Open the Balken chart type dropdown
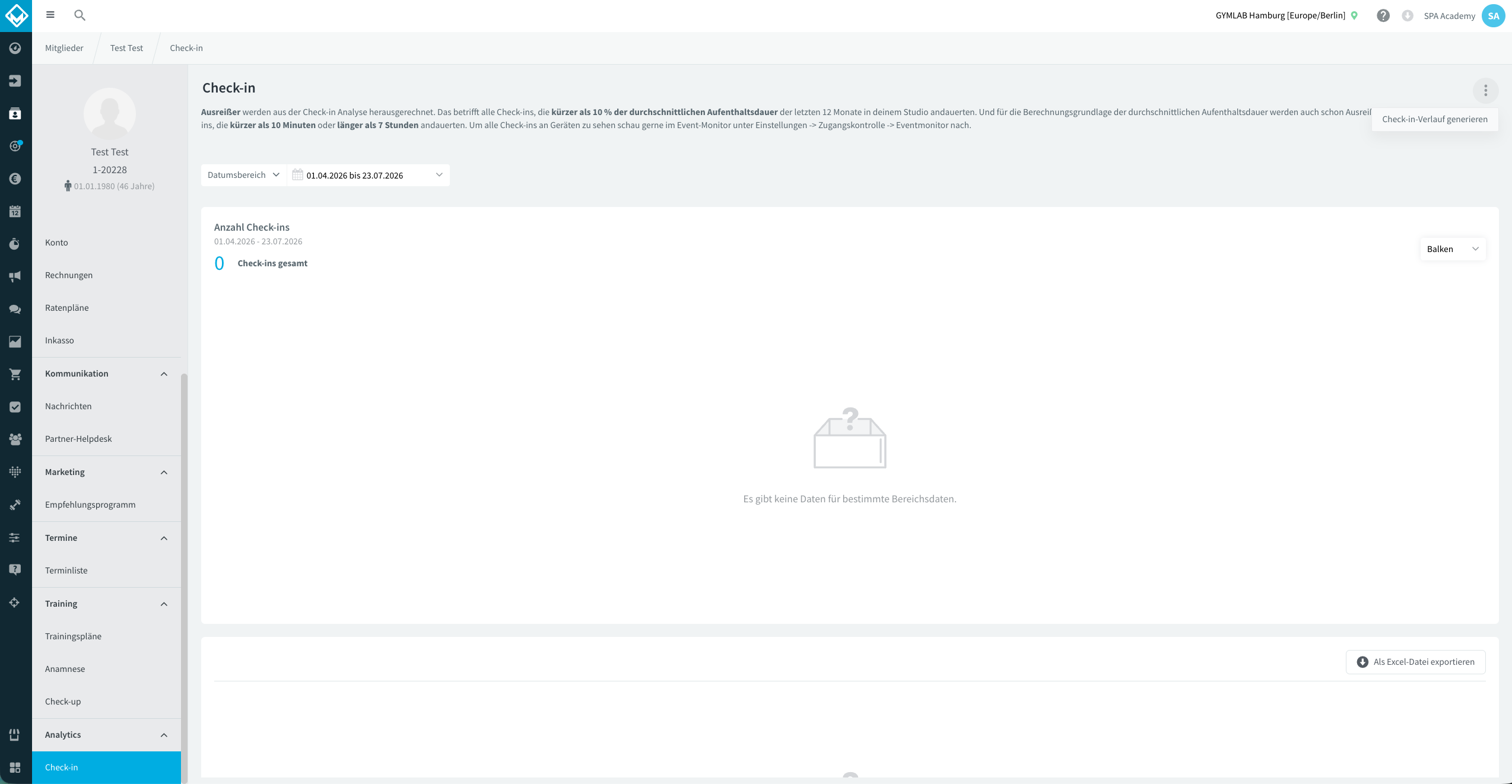The height and width of the screenshot is (784, 1512). pos(1453,249)
